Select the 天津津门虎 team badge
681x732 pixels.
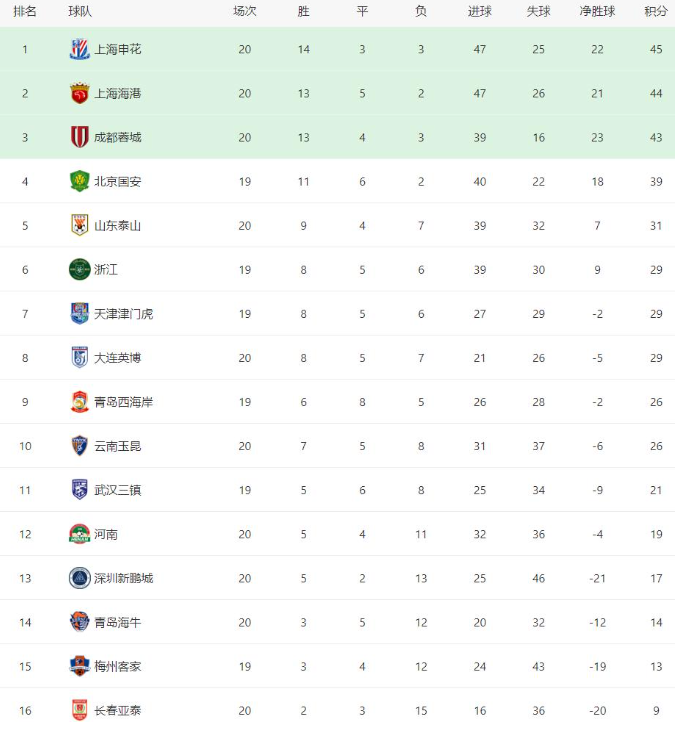coord(80,313)
